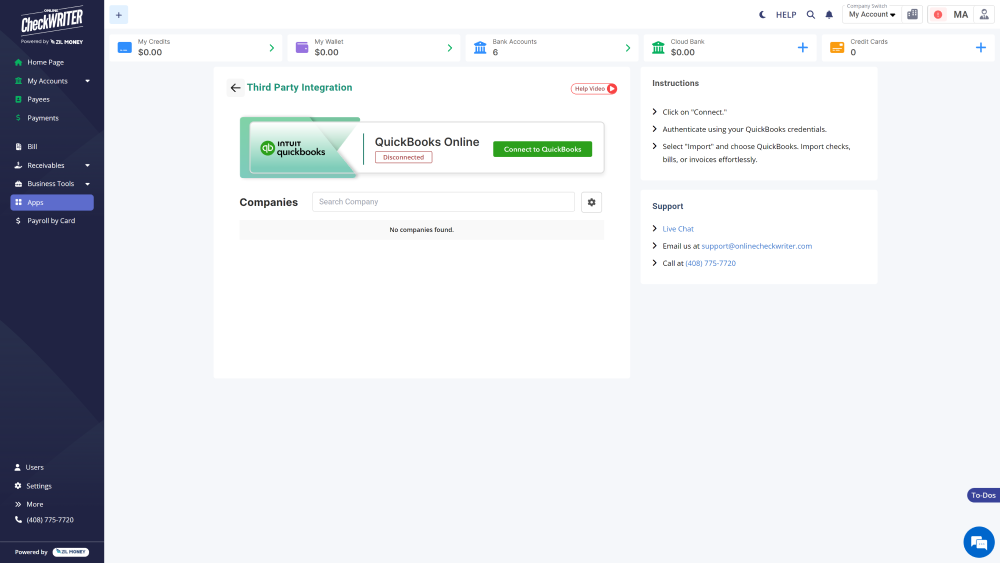Open company settings gear icon
This screenshot has width=1000, height=563.
[x=592, y=202]
